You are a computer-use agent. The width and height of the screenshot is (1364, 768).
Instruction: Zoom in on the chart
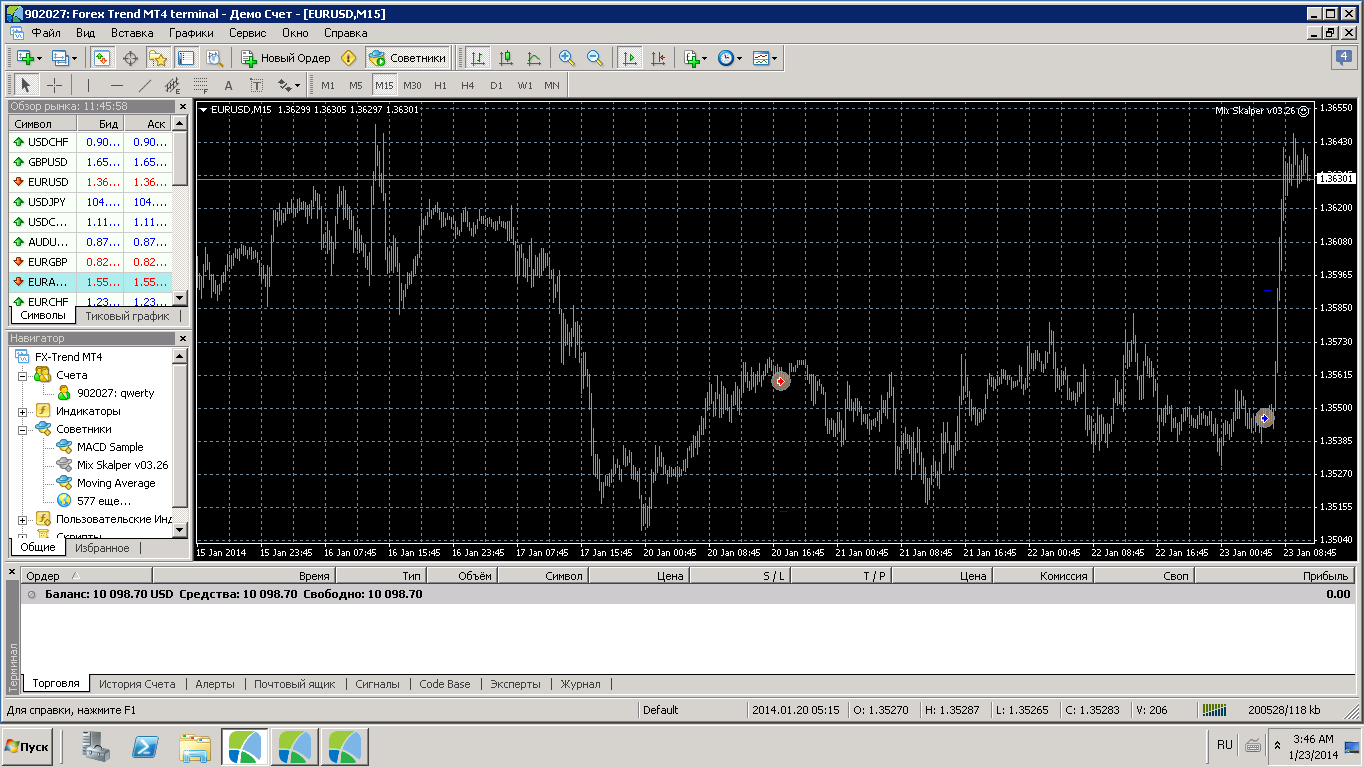(567, 58)
